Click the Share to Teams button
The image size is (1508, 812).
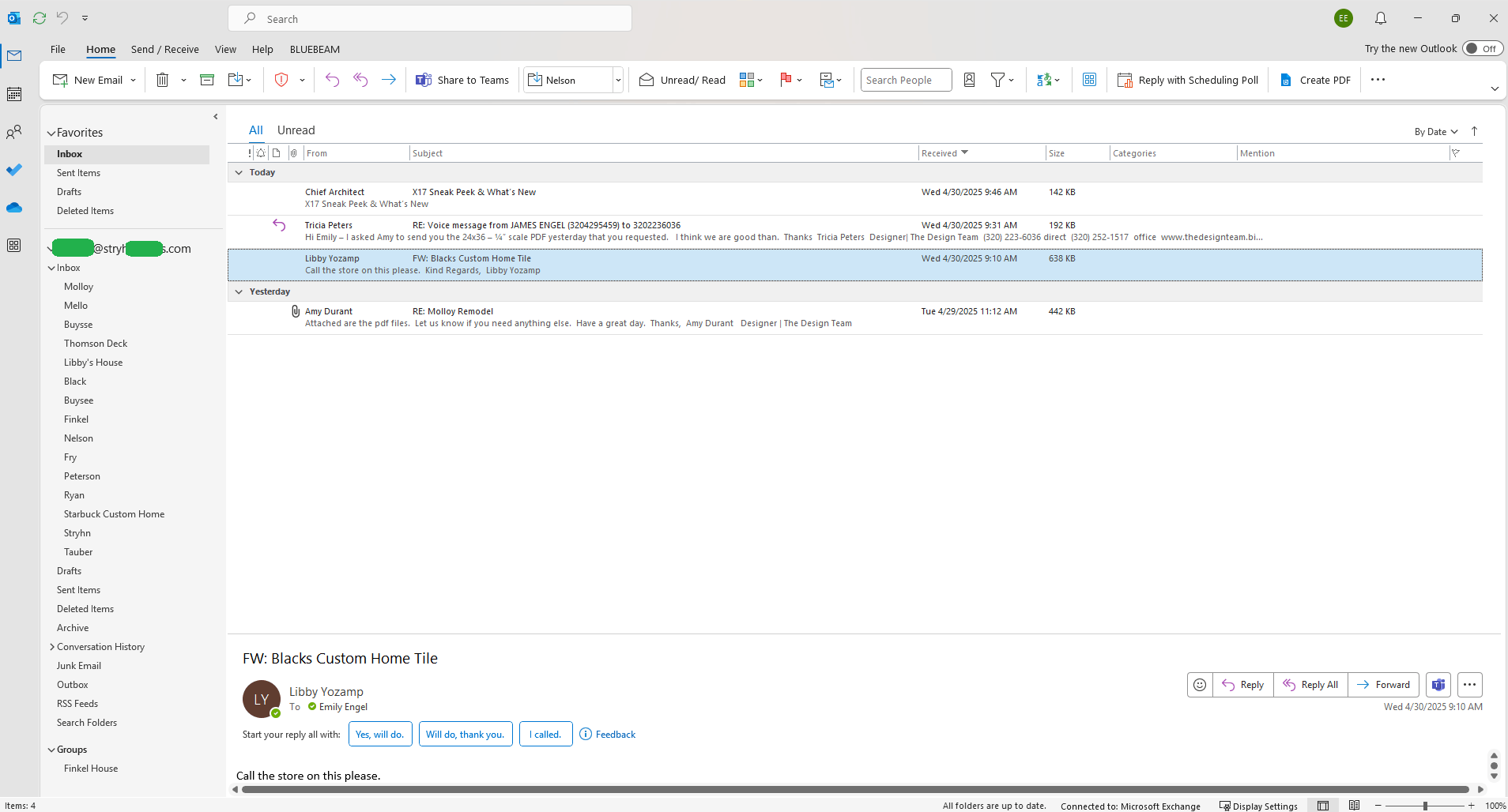462,80
